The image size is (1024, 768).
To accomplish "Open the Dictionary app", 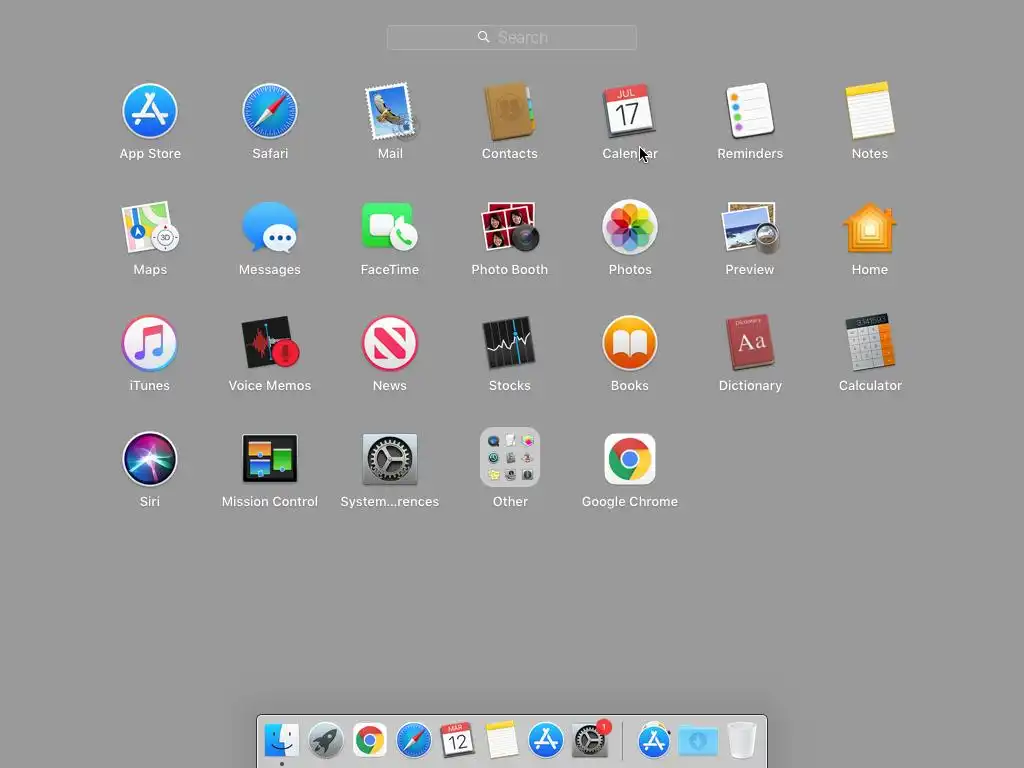I will (750, 344).
